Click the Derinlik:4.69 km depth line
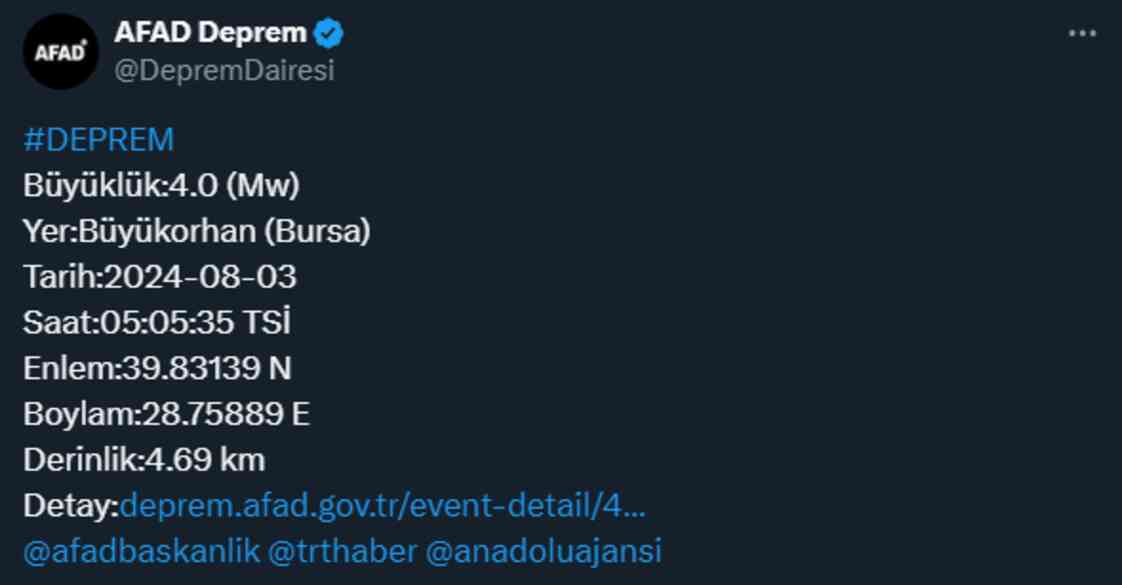The height and width of the screenshot is (585, 1122). (144, 461)
